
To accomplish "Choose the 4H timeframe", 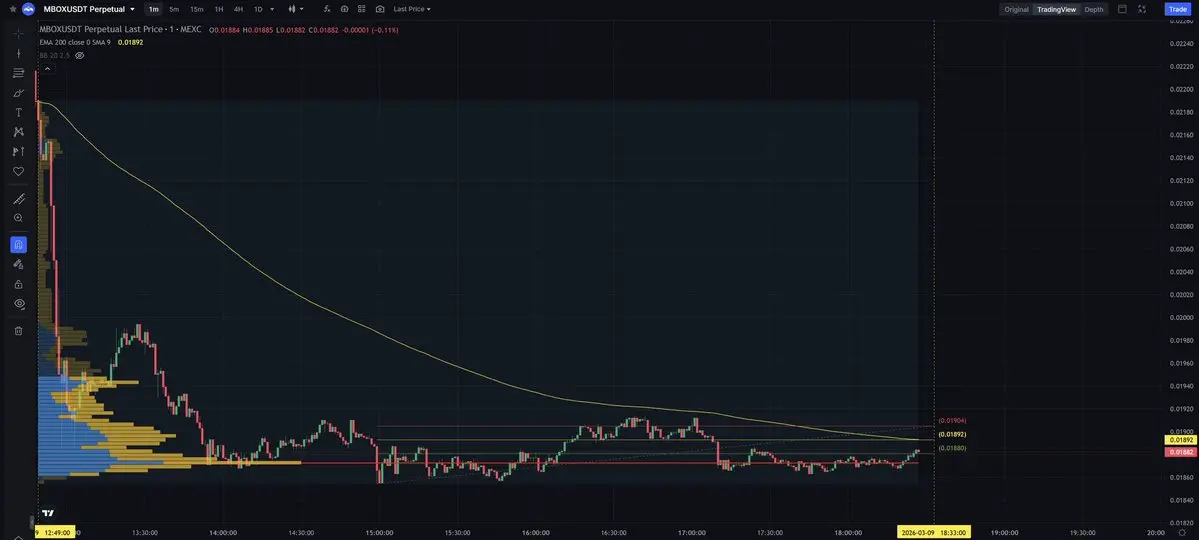I will point(239,9).
